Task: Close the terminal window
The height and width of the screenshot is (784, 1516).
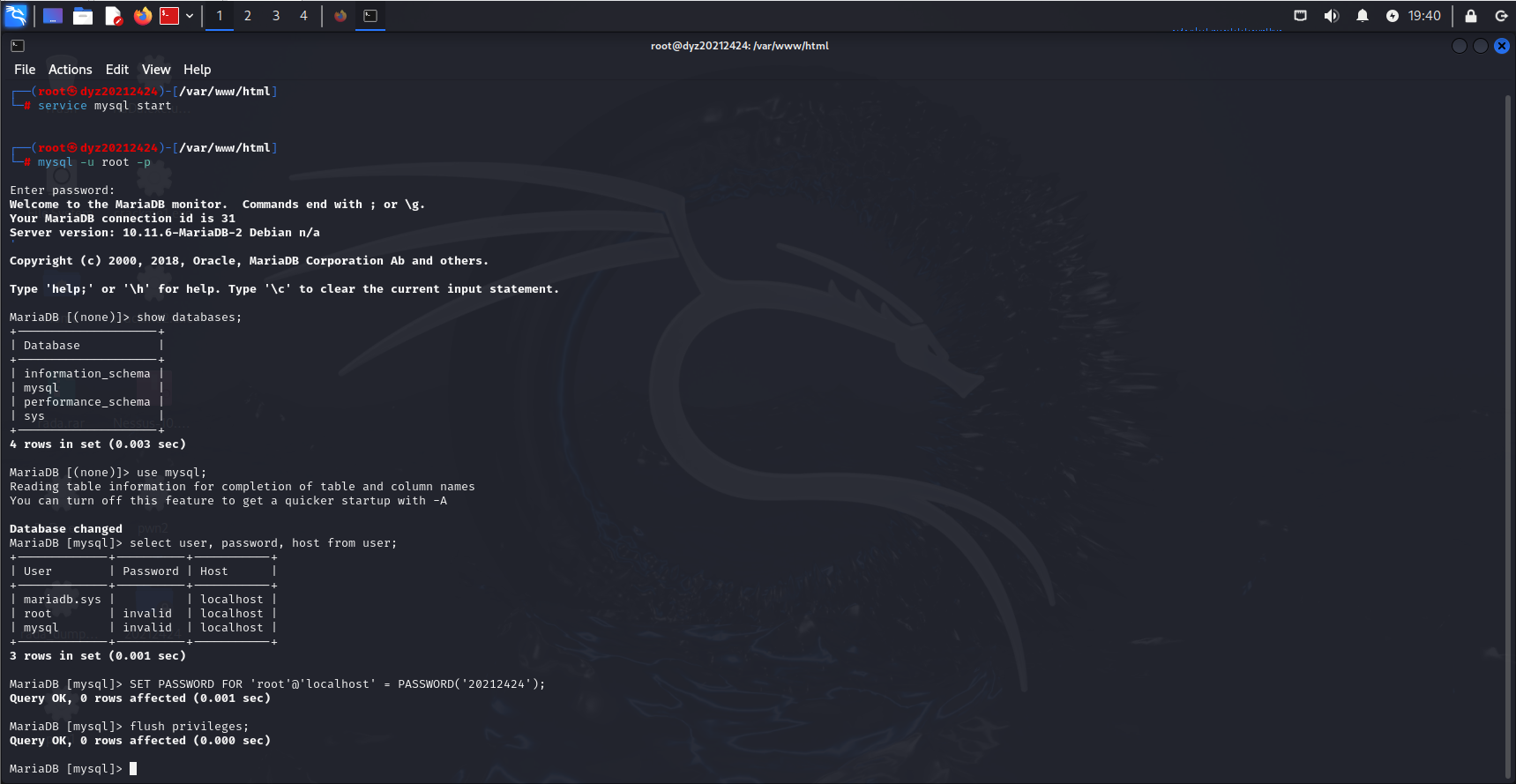Action: [x=1502, y=46]
